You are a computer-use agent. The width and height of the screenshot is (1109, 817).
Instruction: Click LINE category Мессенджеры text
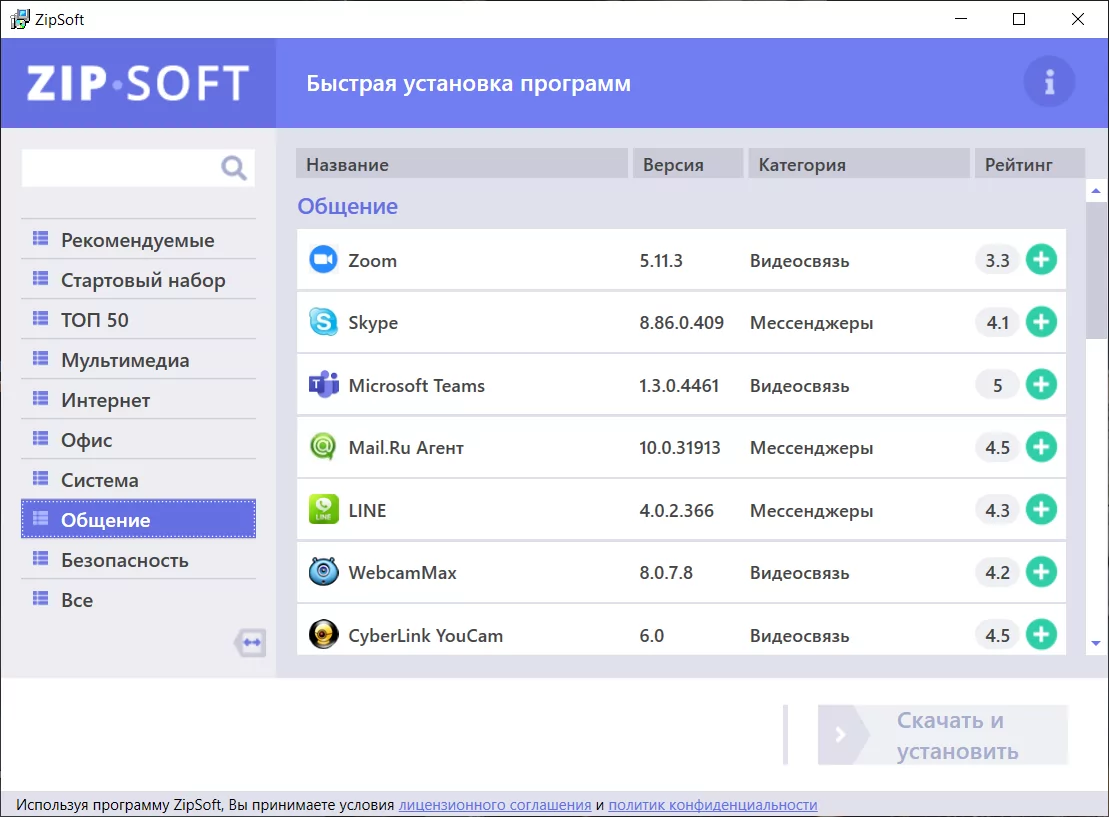click(x=811, y=511)
